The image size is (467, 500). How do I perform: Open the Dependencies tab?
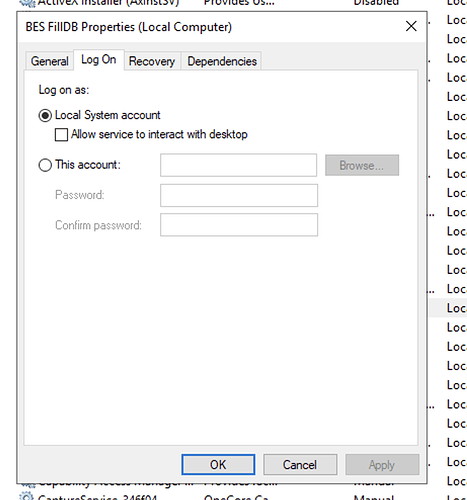coord(222,61)
